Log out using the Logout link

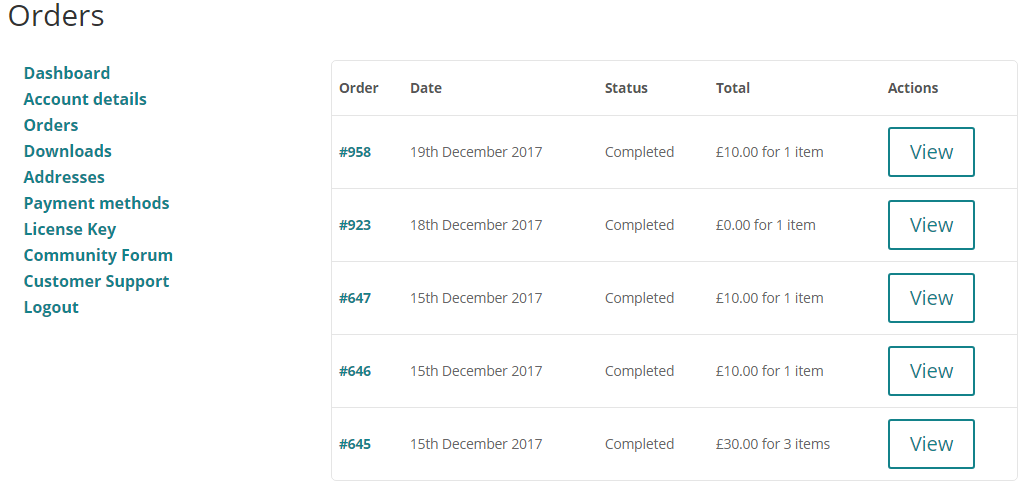coord(51,307)
